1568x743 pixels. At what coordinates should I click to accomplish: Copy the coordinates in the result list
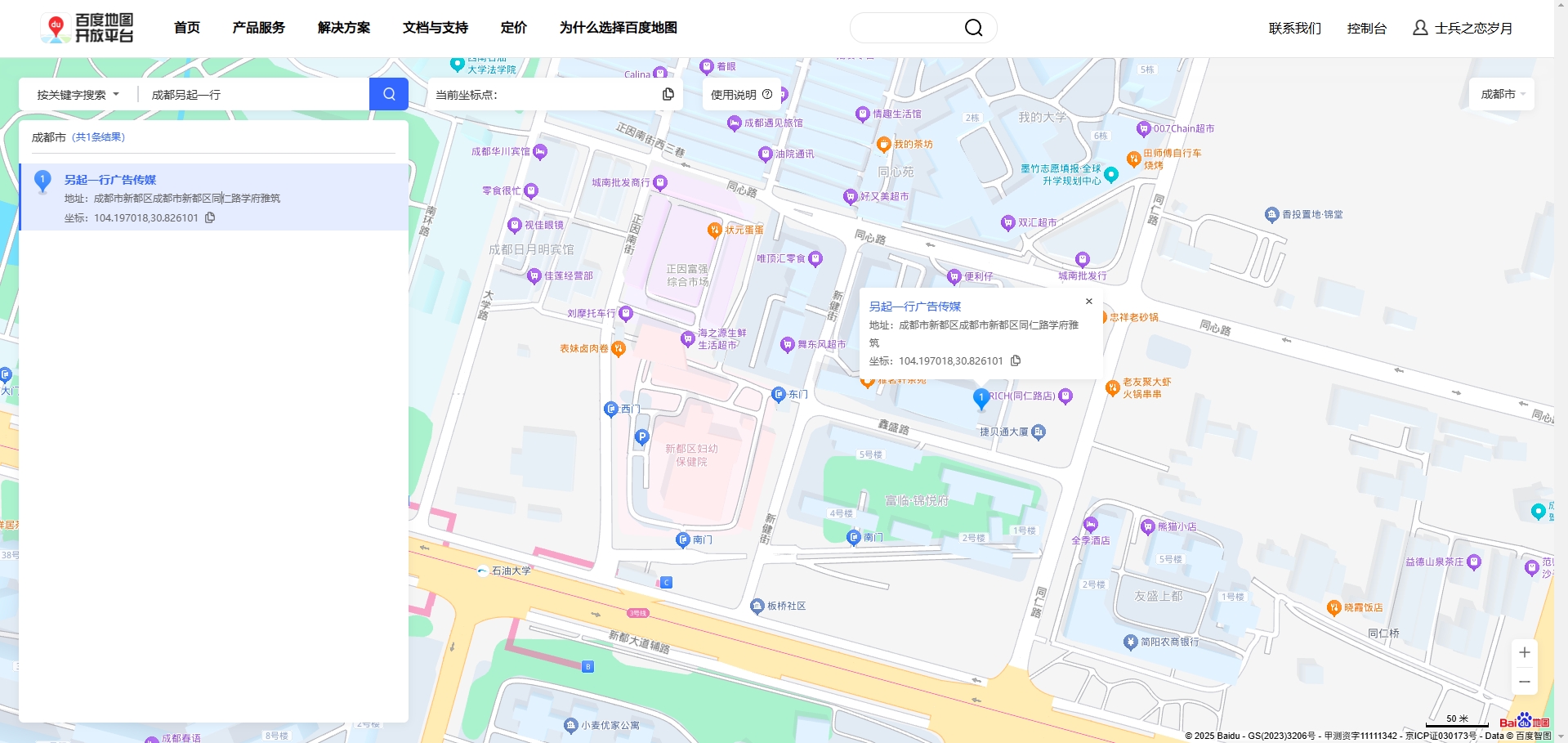pos(210,217)
